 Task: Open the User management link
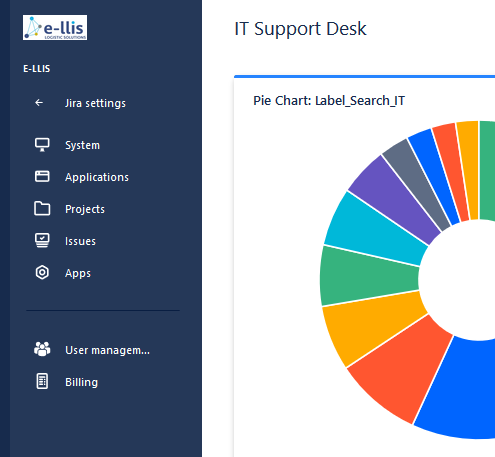tap(107, 350)
